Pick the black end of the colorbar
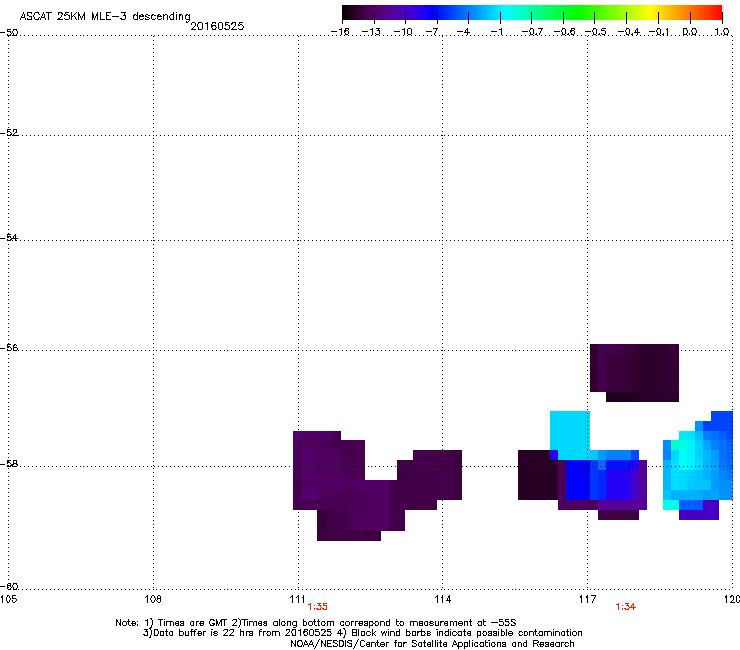This screenshot has width=740, height=650. click(352, 13)
